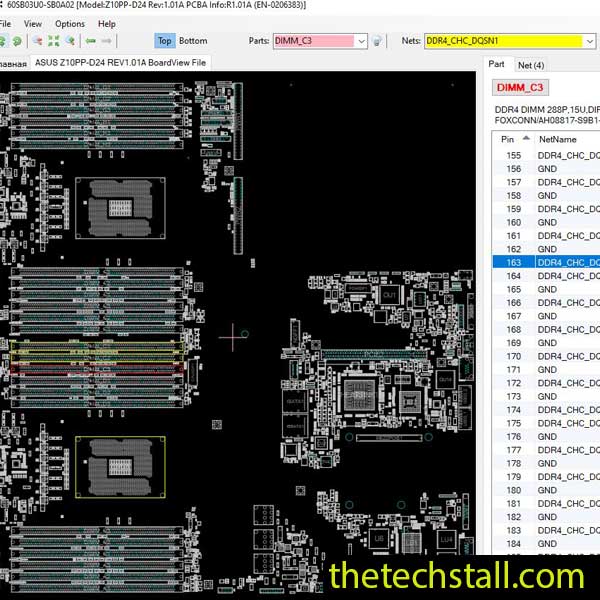
Task: Select pin 178 GND row
Action: pyautogui.click(x=546, y=463)
